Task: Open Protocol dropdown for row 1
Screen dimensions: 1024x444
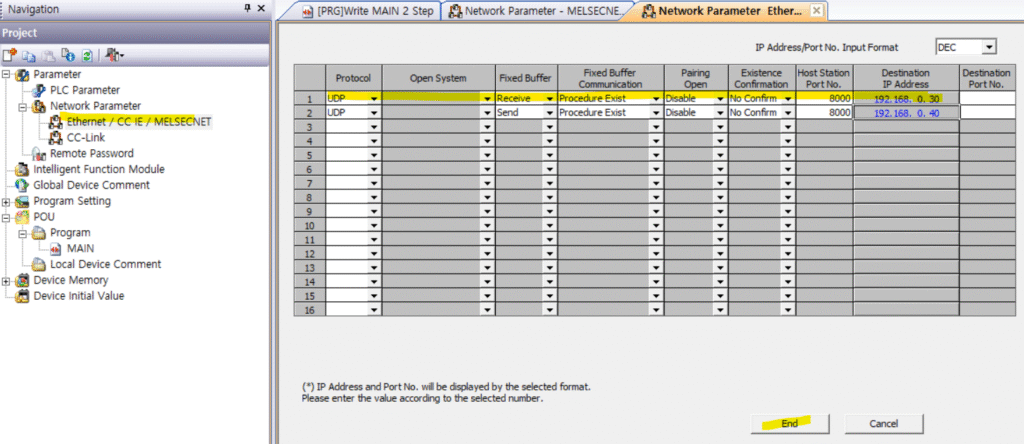Action: (x=374, y=99)
